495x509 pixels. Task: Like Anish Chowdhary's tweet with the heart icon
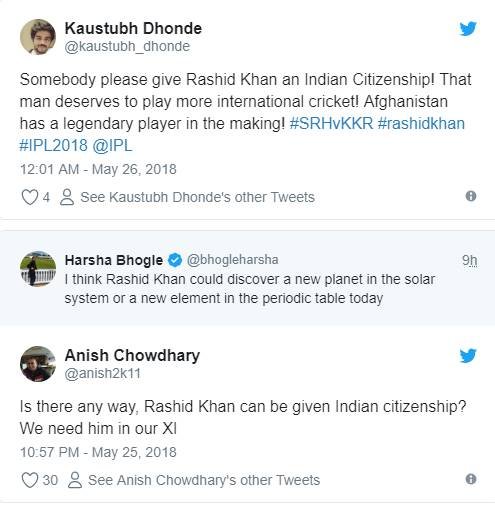(x=30, y=480)
